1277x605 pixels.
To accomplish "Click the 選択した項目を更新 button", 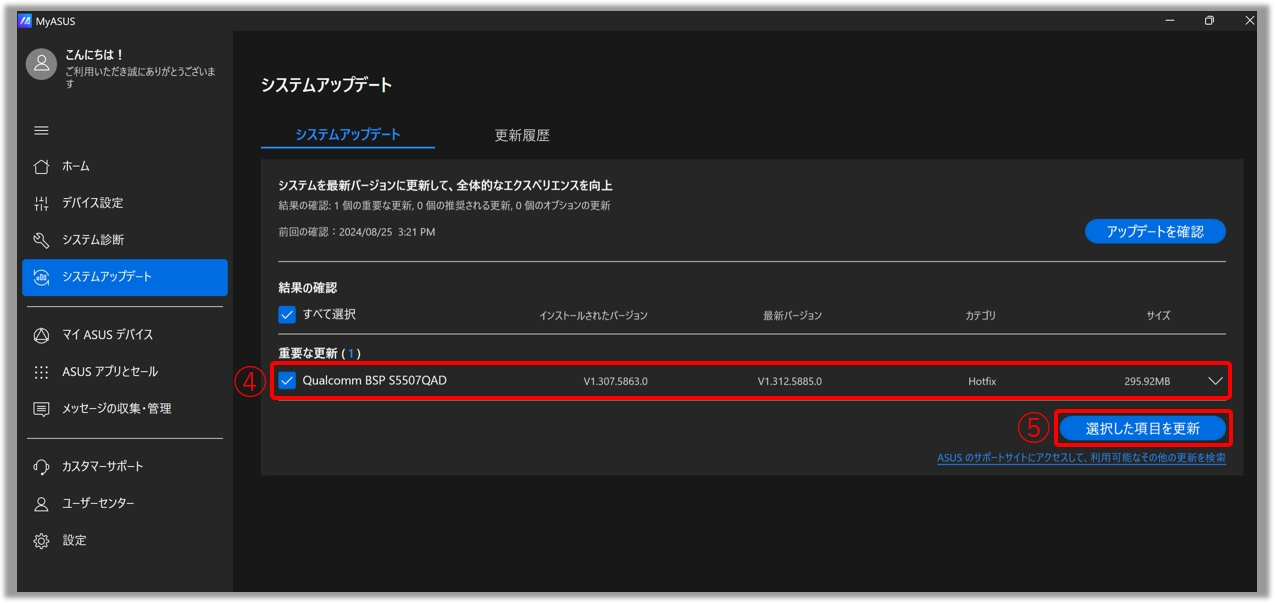I will click(x=1143, y=429).
